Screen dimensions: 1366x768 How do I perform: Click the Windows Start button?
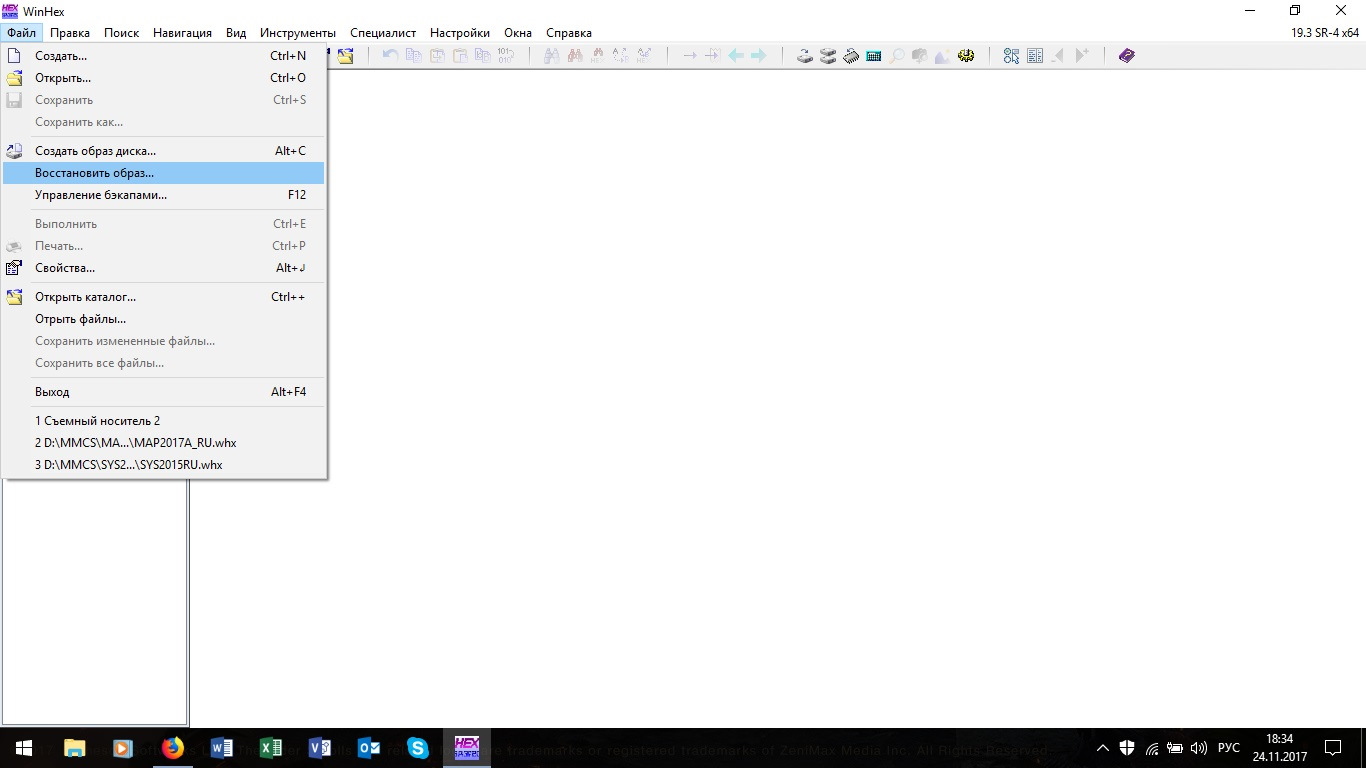coord(23,747)
